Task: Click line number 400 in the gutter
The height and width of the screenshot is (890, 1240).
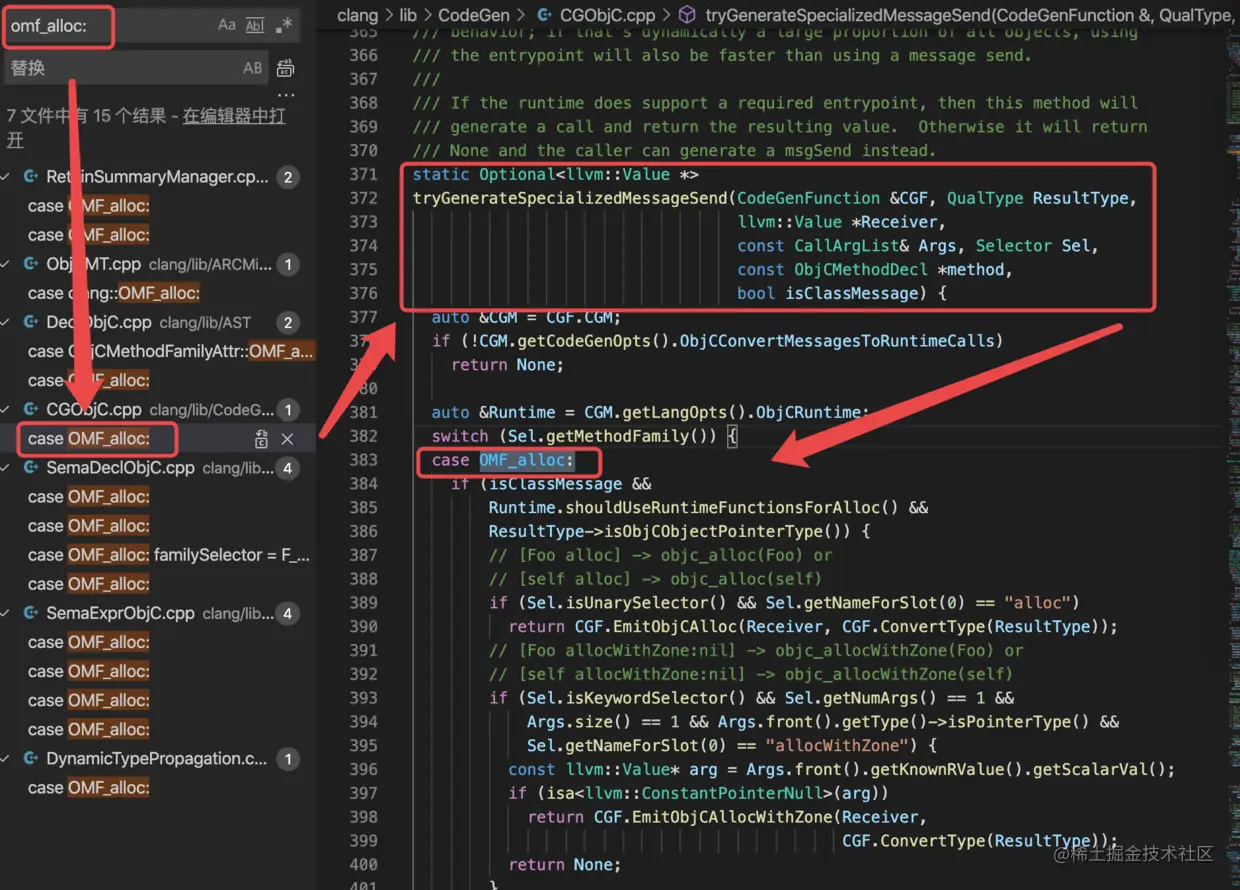Action: coord(364,865)
